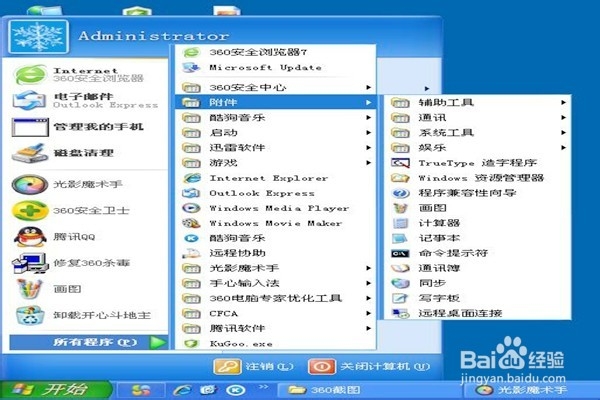
Task: Expand the 辅助工具 submenu arrow
Action: (564, 103)
